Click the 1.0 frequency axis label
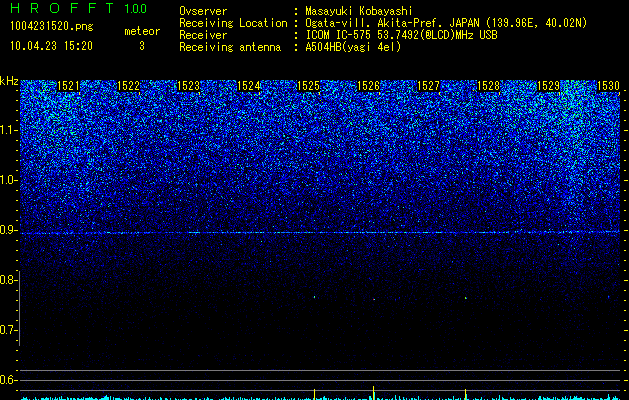 coord(8,180)
